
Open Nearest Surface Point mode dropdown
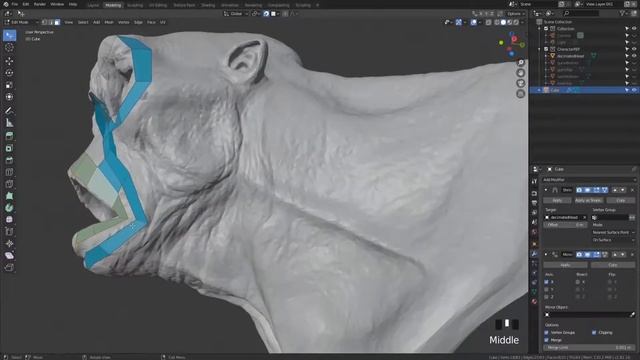pos(613,232)
